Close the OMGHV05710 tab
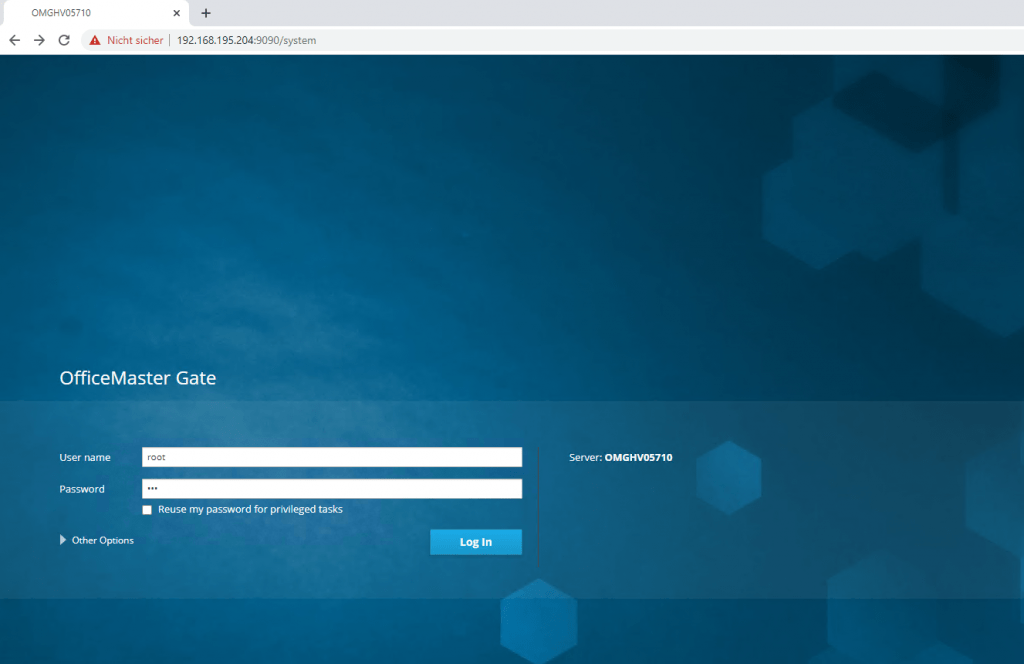Screen dimensions: 1024x664 tap(176, 13)
